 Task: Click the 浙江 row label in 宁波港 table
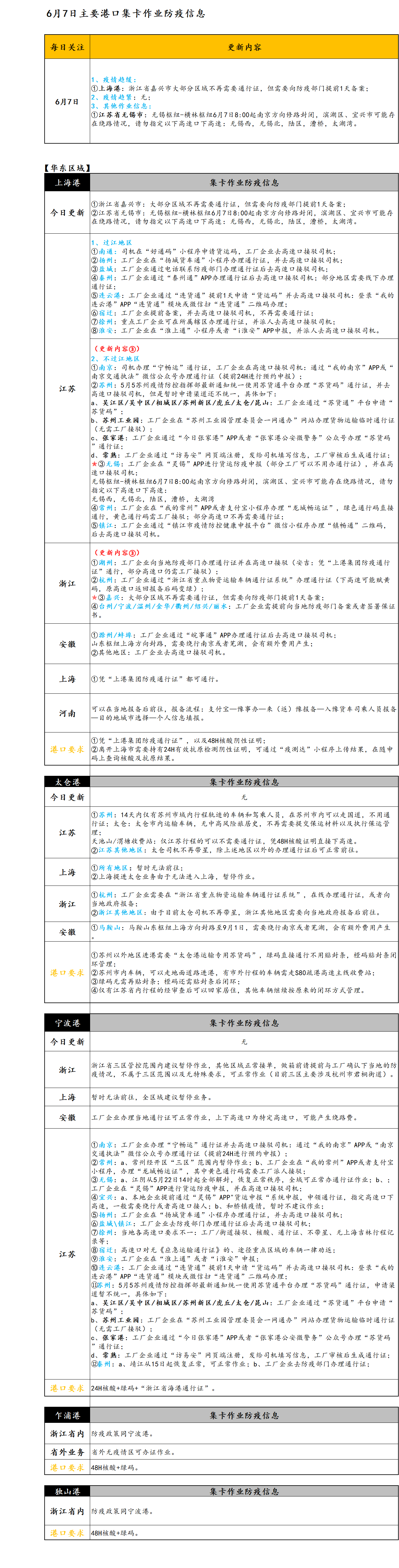67,1070
